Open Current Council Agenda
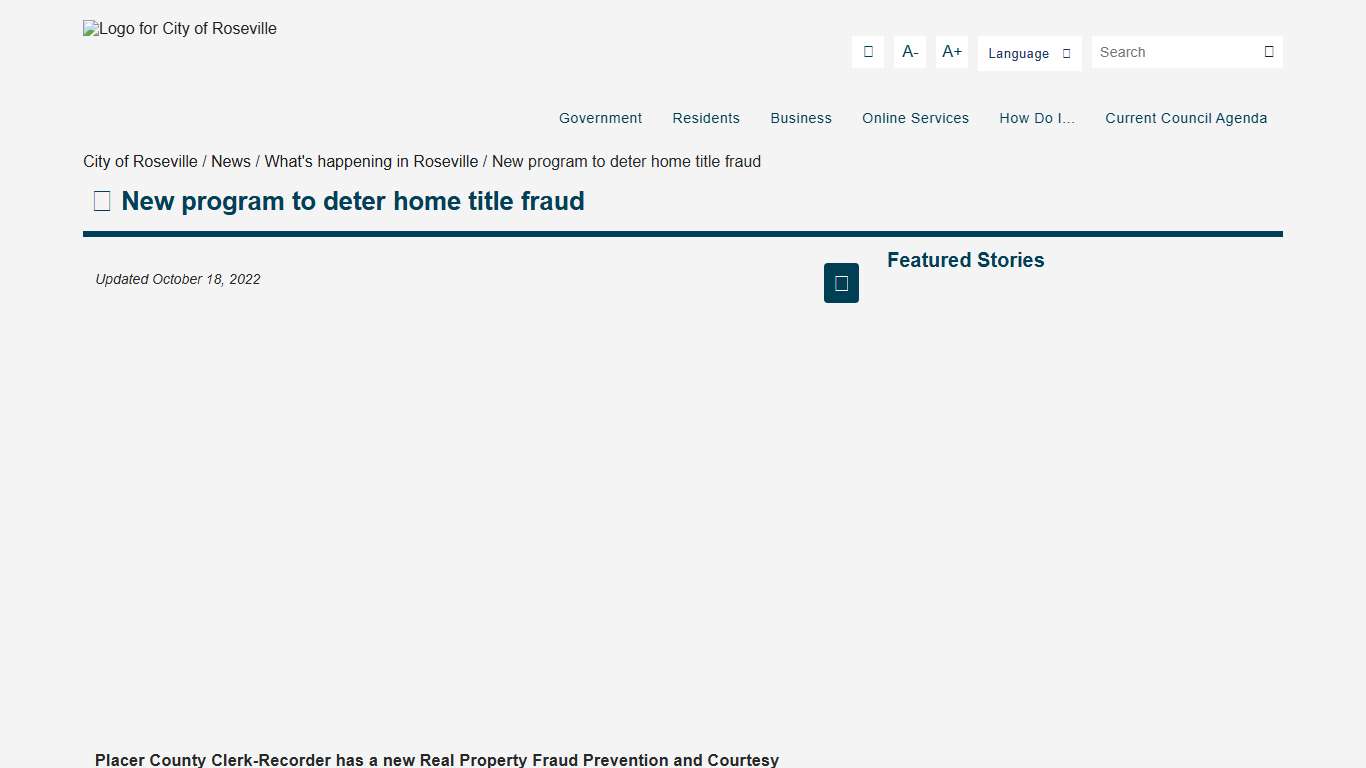The width and height of the screenshot is (1366, 768). pos(1186,118)
